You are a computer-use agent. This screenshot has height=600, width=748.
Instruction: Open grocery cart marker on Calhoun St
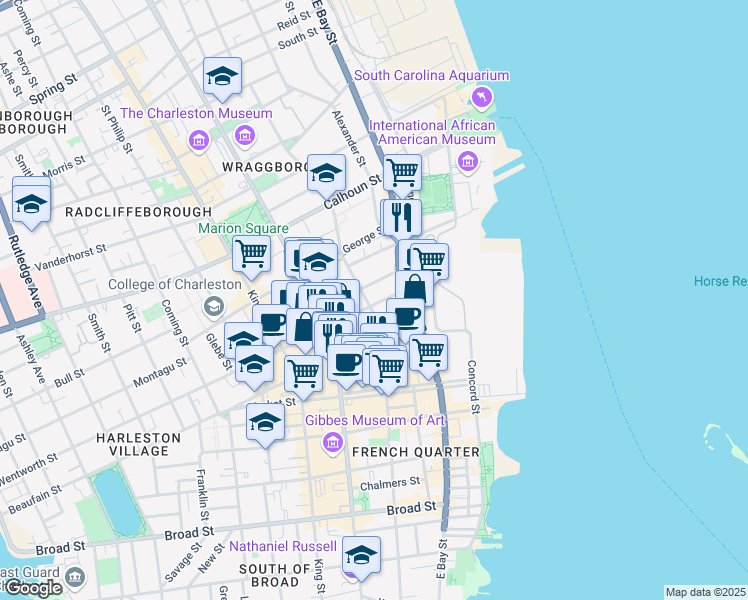(403, 176)
